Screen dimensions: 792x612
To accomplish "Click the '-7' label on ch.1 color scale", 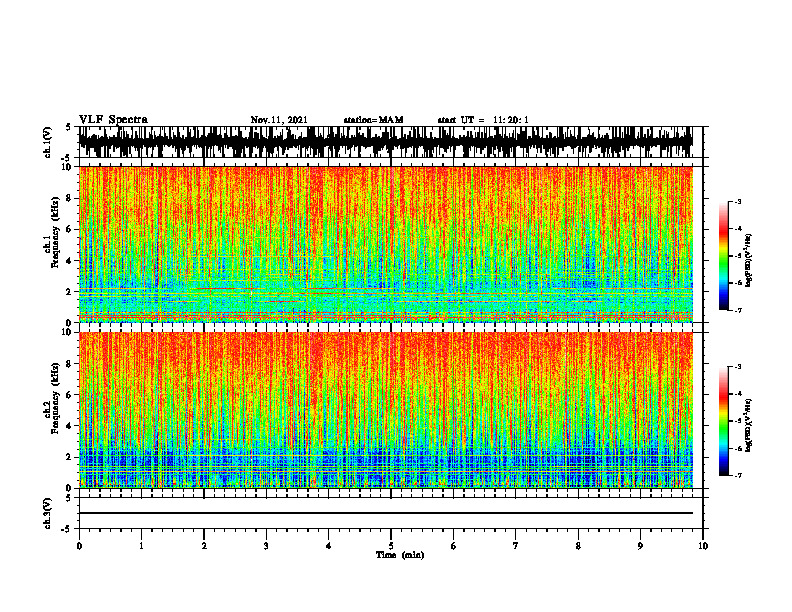I will click(x=738, y=310).
